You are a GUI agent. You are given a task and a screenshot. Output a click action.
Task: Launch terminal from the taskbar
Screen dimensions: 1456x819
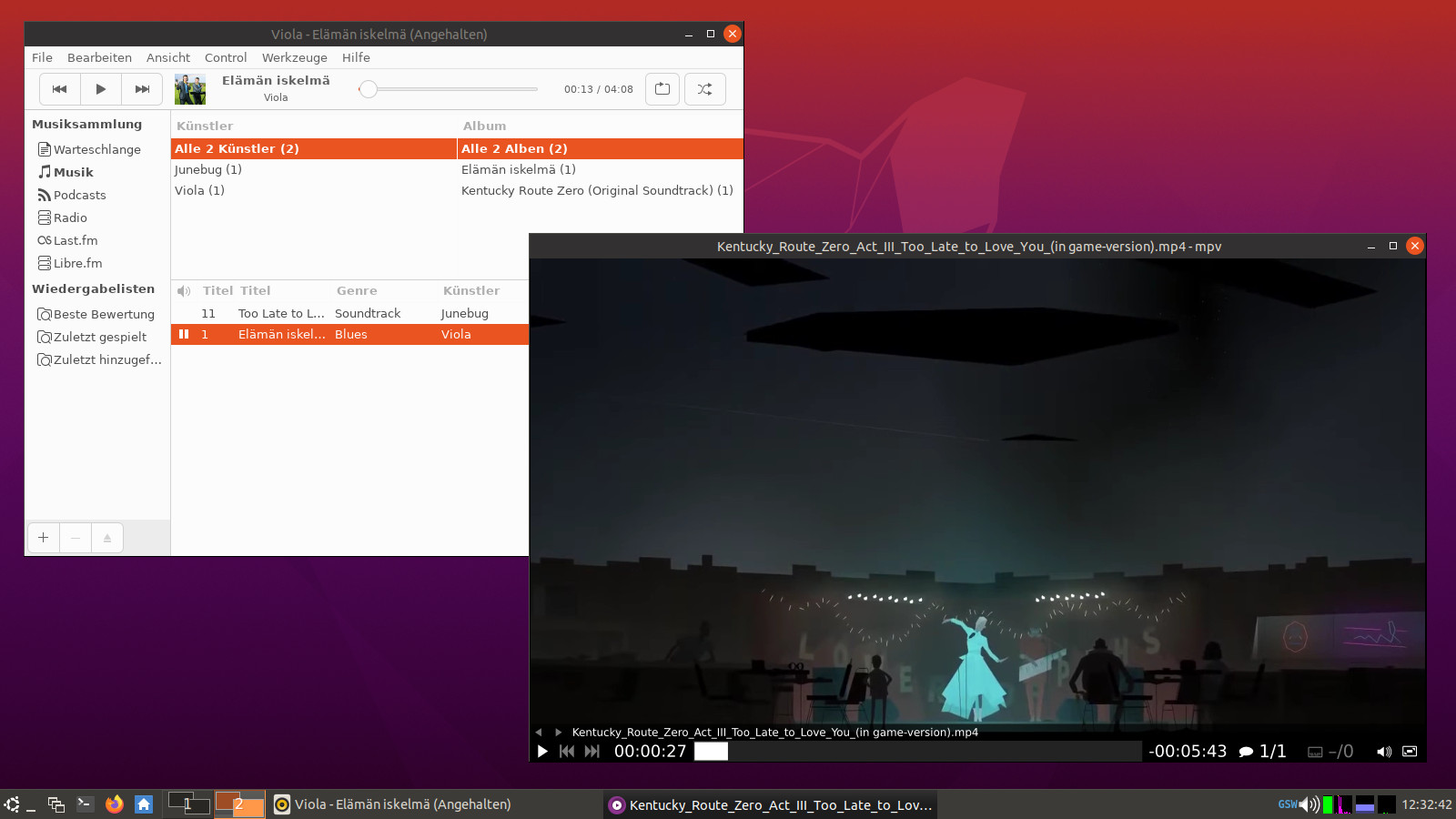pyautogui.click(x=86, y=804)
